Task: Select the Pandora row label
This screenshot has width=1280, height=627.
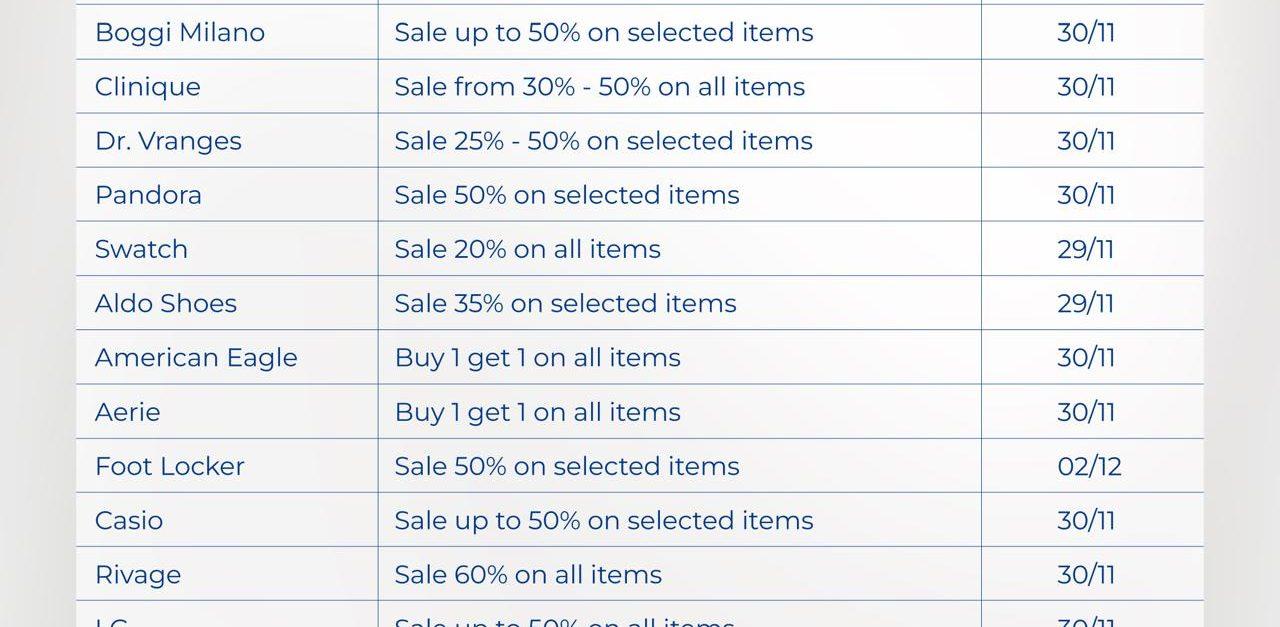Action: (x=148, y=195)
